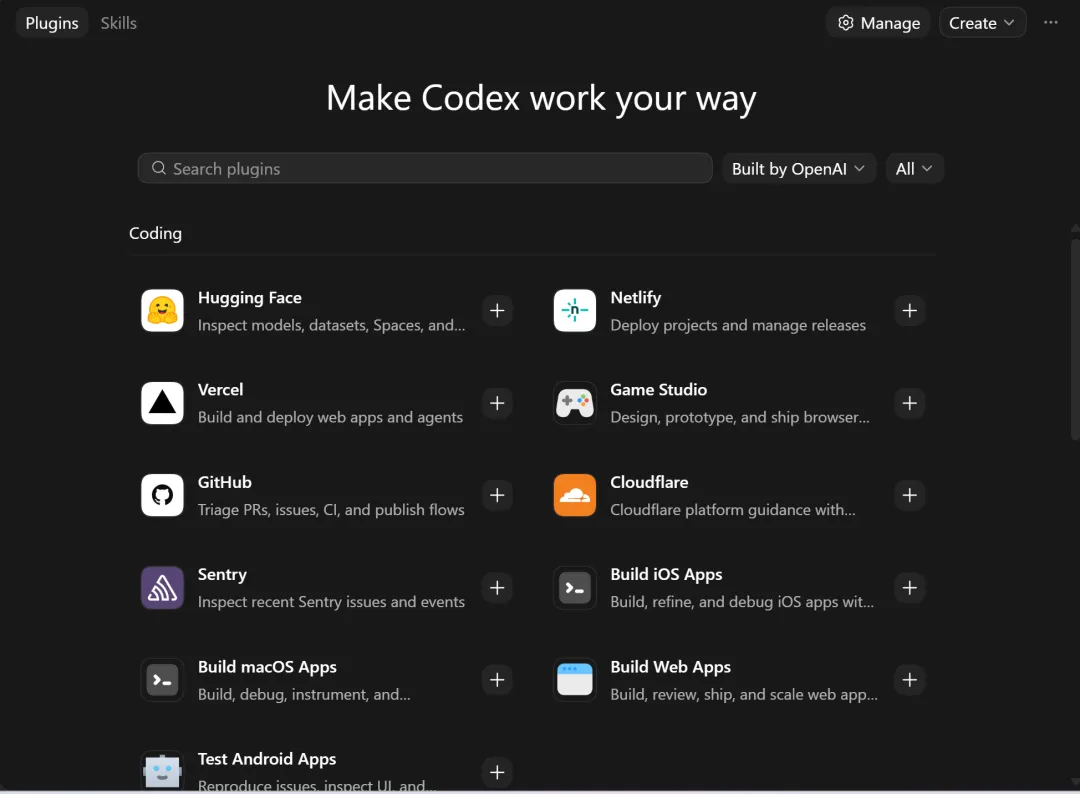Viewport: 1080px width, 794px height.
Task: Open the Vercel plugin title
Action: (x=220, y=390)
